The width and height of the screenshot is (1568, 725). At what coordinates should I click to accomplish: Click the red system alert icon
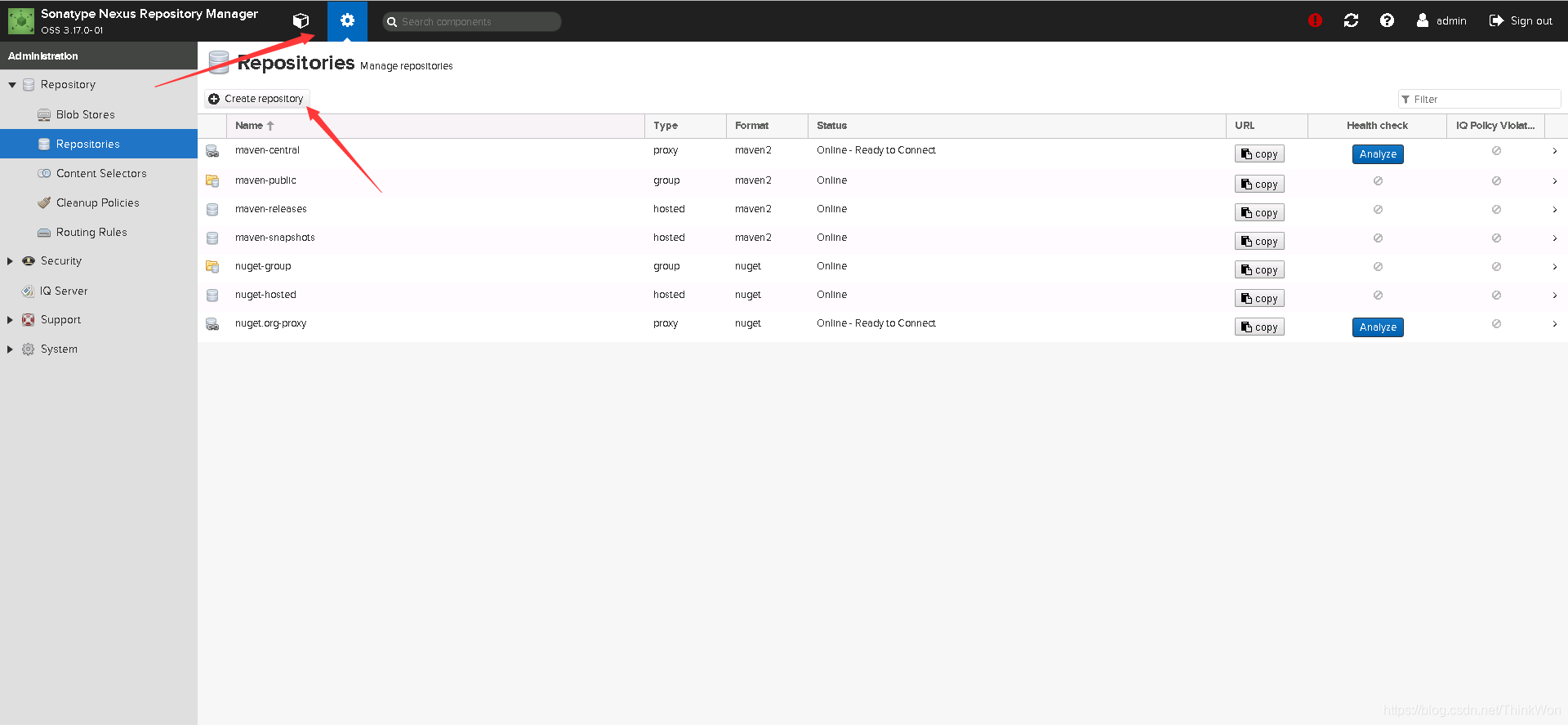pyautogui.click(x=1315, y=20)
